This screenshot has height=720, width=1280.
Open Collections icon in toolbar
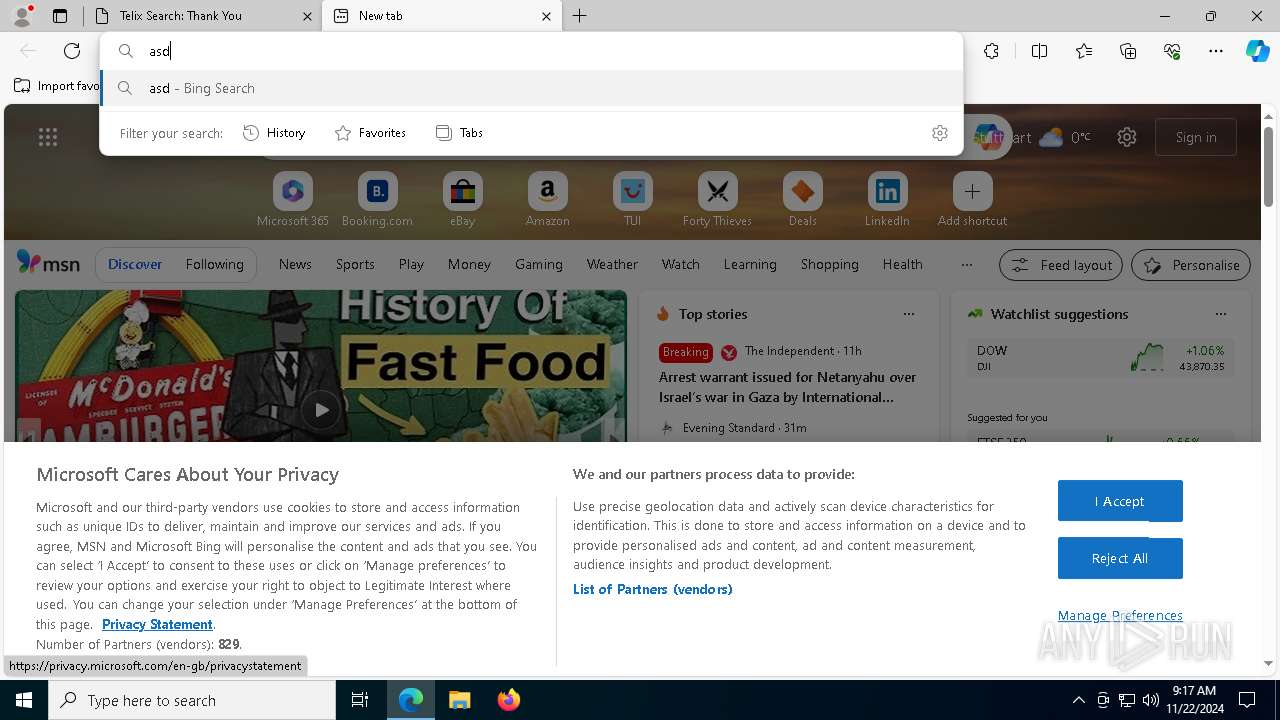pyautogui.click(x=1128, y=51)
